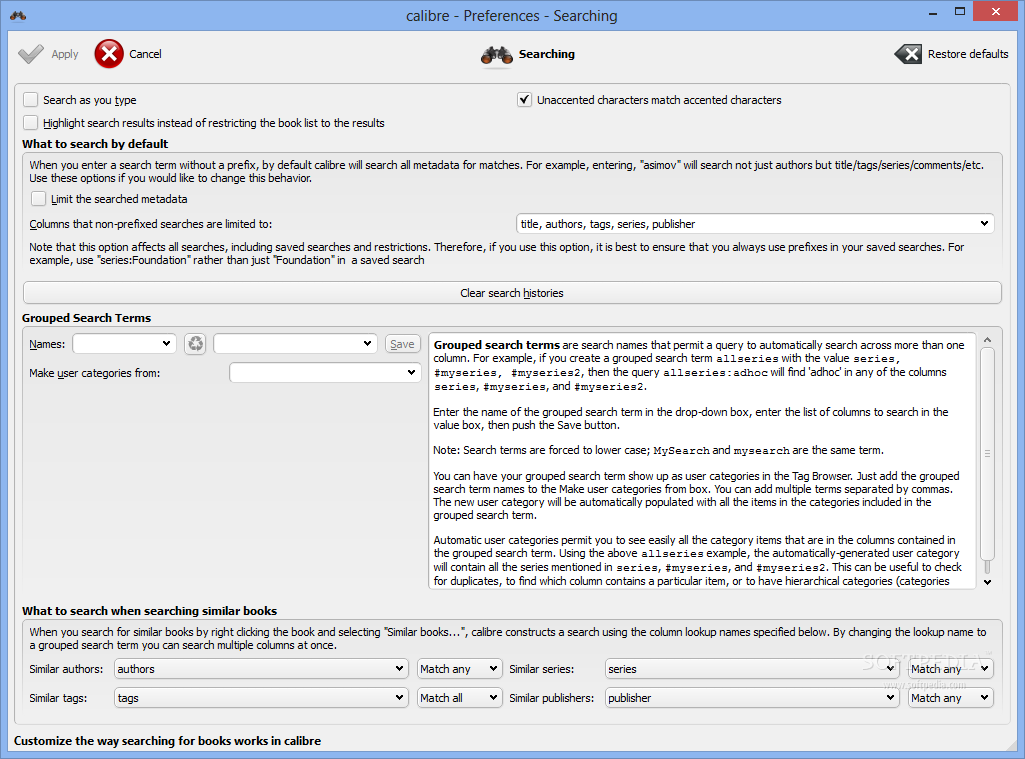Enable Search as you type
Image resolution: width=1025 pixels, height=759 pixels.
(31, 100)
